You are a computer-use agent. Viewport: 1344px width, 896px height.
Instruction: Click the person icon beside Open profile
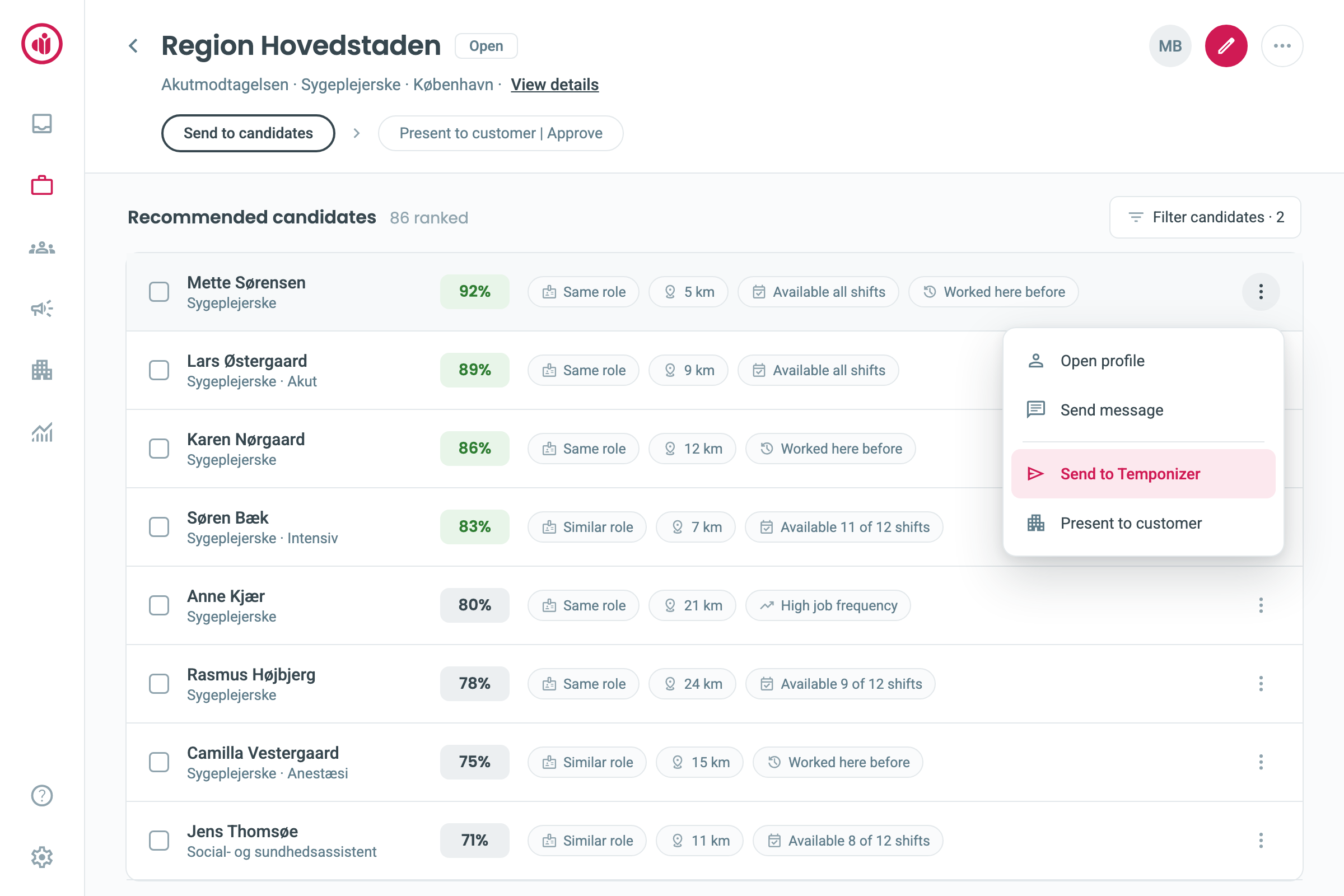tap(1036, 361)
